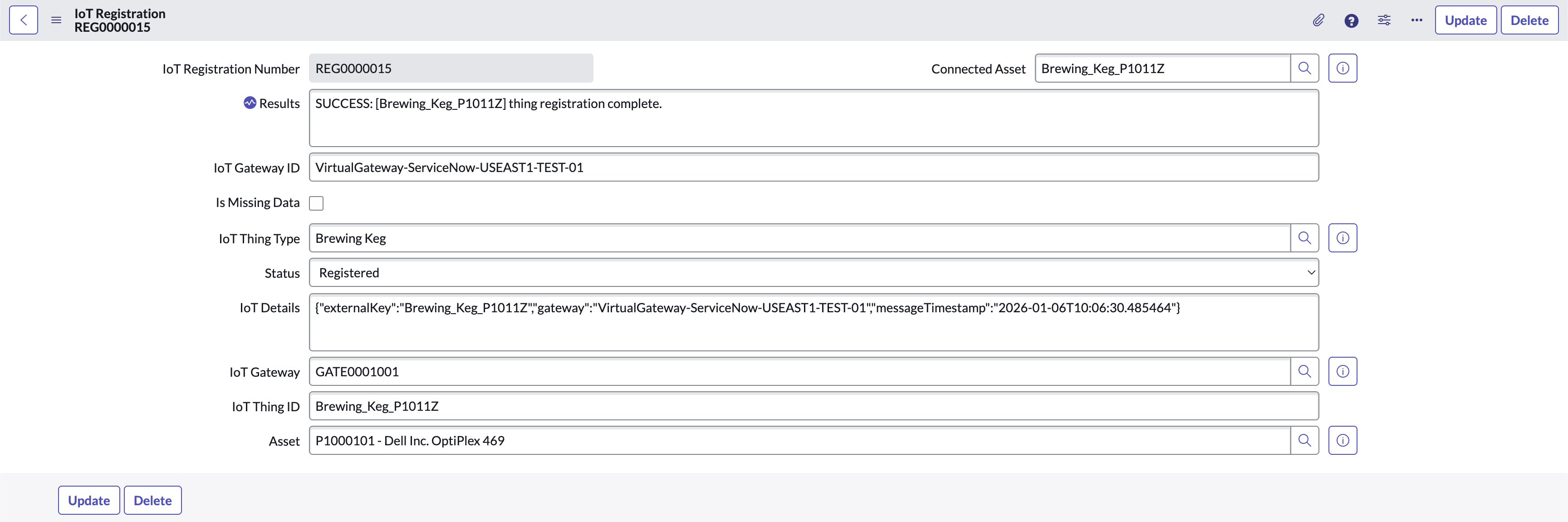The height and width of the screenshot is (522, 1568).
Task: Click the 'Is Missing Data' label
Action: point(258,203)
